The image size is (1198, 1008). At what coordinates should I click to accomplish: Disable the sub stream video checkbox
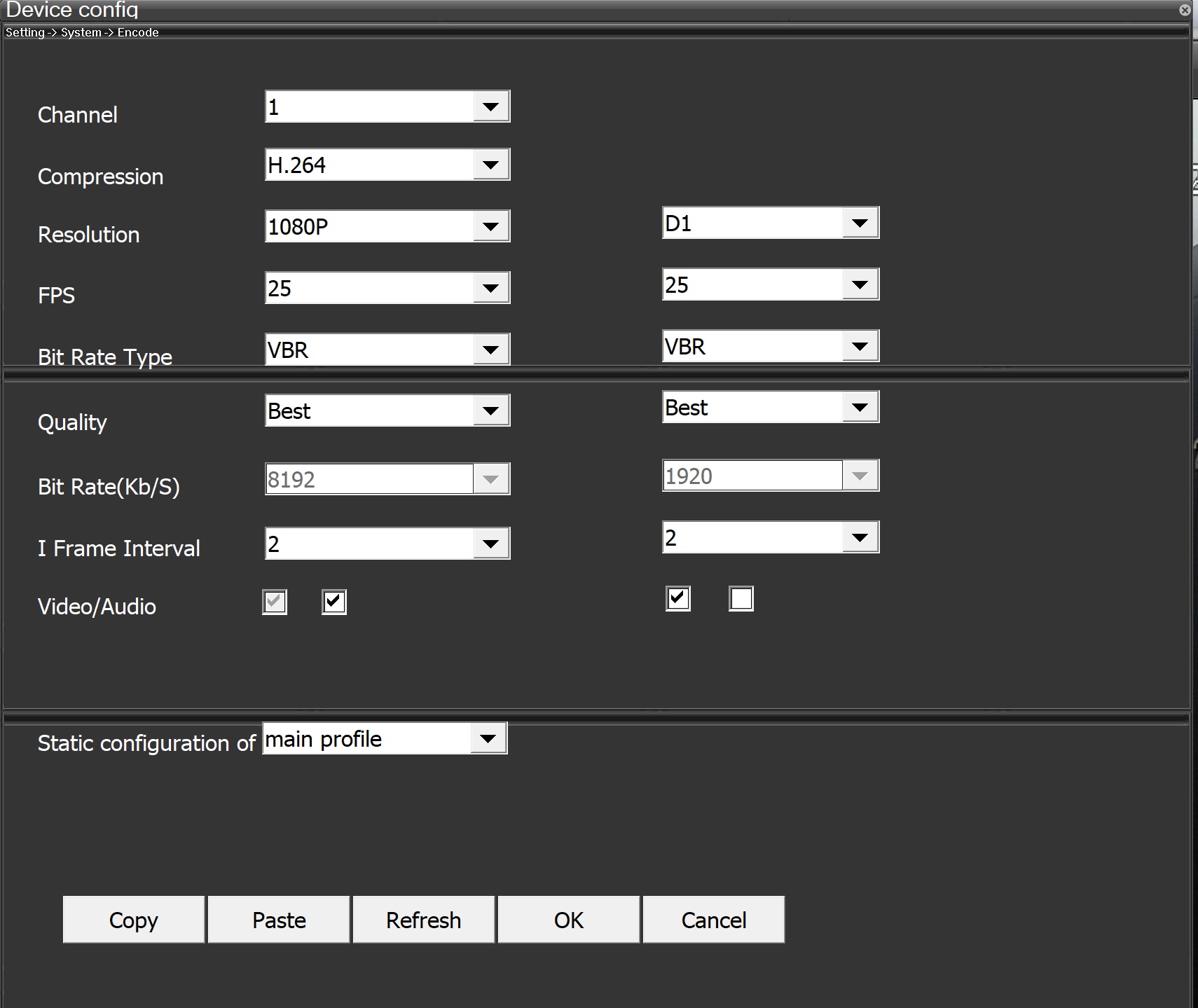click(x=677, y=599)
